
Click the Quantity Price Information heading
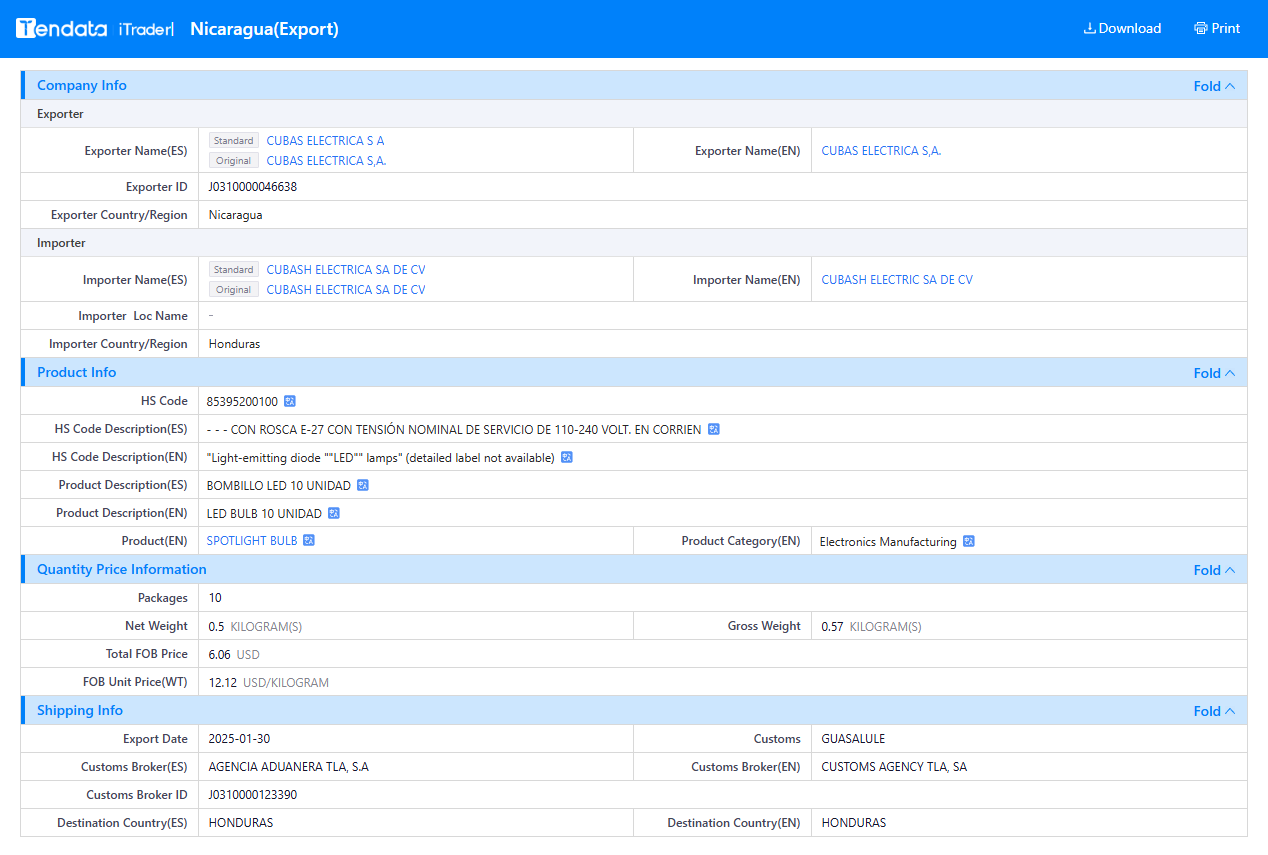122,570
